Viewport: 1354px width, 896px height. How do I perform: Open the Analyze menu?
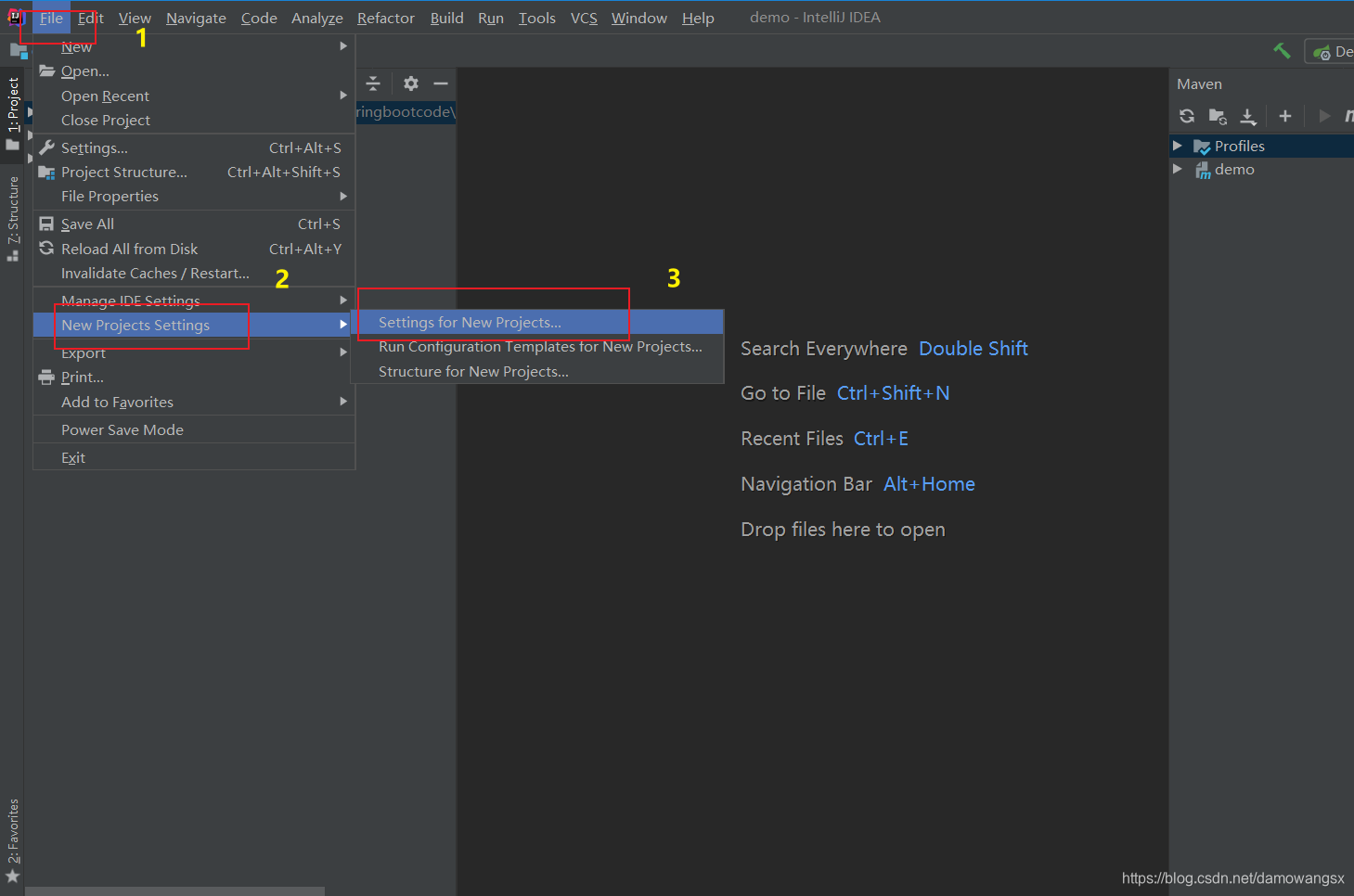point(316,18)
